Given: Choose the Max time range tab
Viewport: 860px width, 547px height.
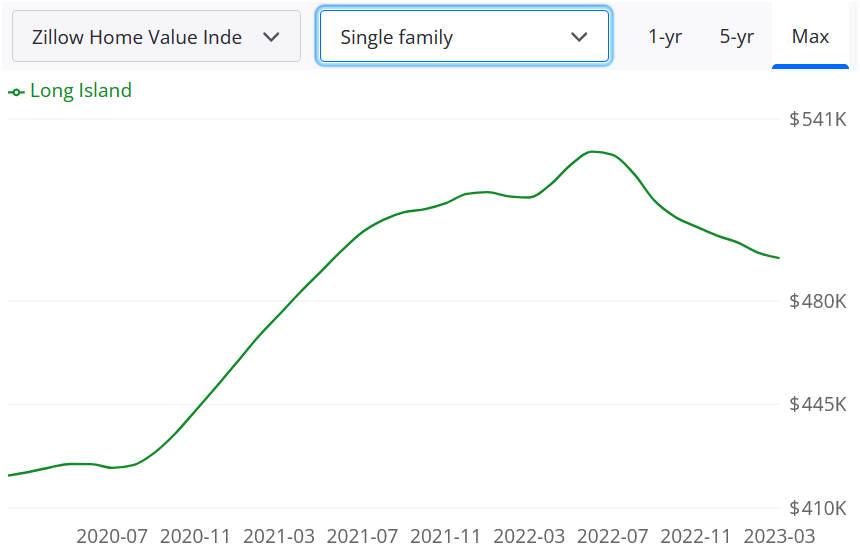Looking at the screenshot, I should point(810,37).
